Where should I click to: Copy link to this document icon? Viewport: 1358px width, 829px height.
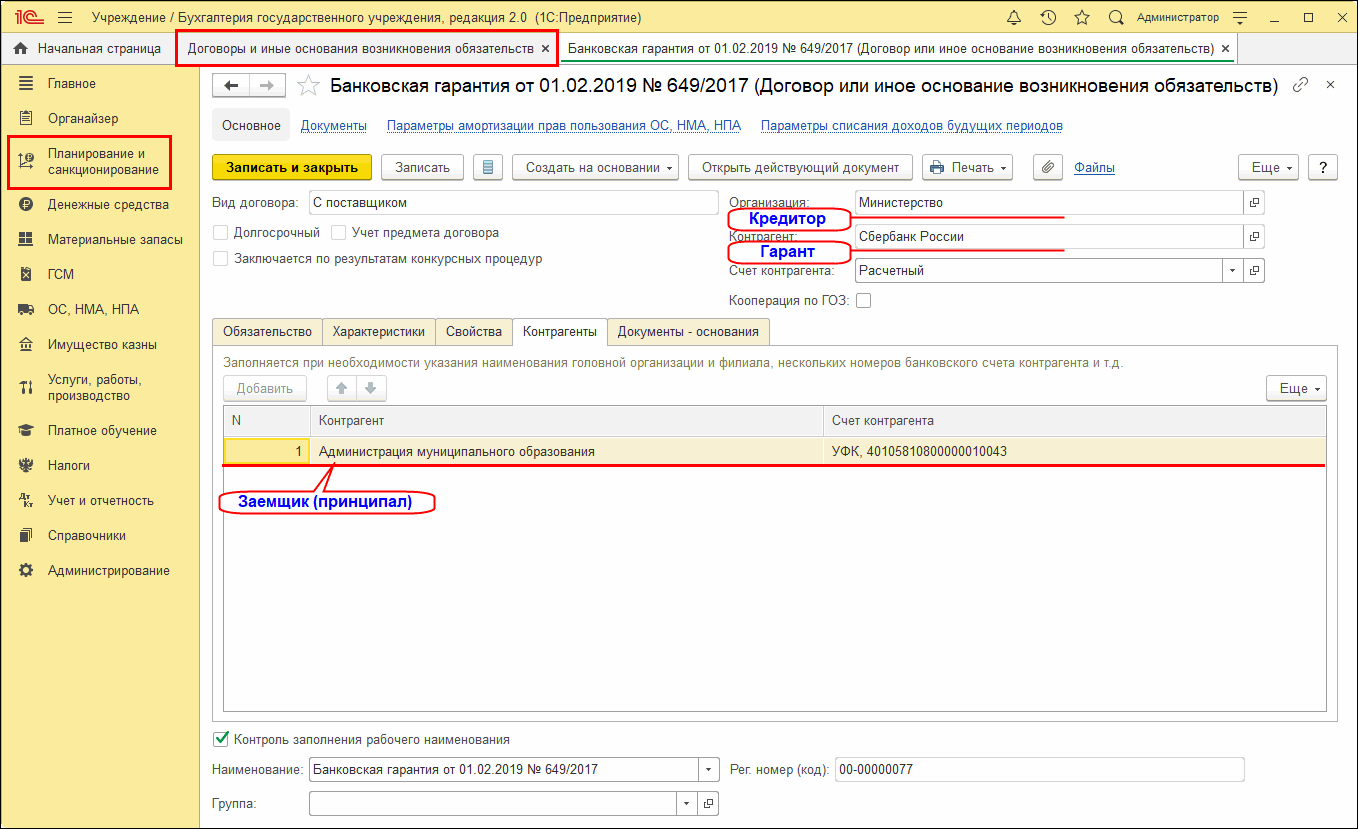pyautogui.click(x=1300, y=85)
